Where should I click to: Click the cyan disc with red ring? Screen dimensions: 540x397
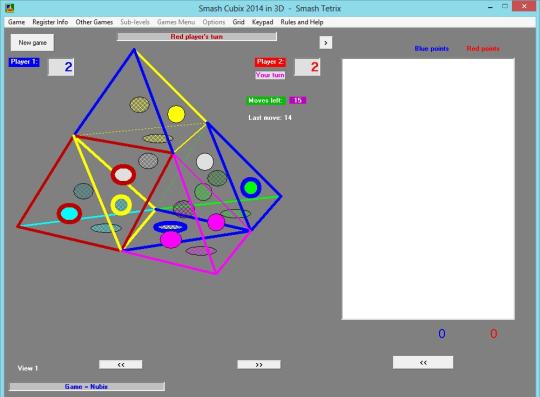pyautogui.click(x=69, y=213)
